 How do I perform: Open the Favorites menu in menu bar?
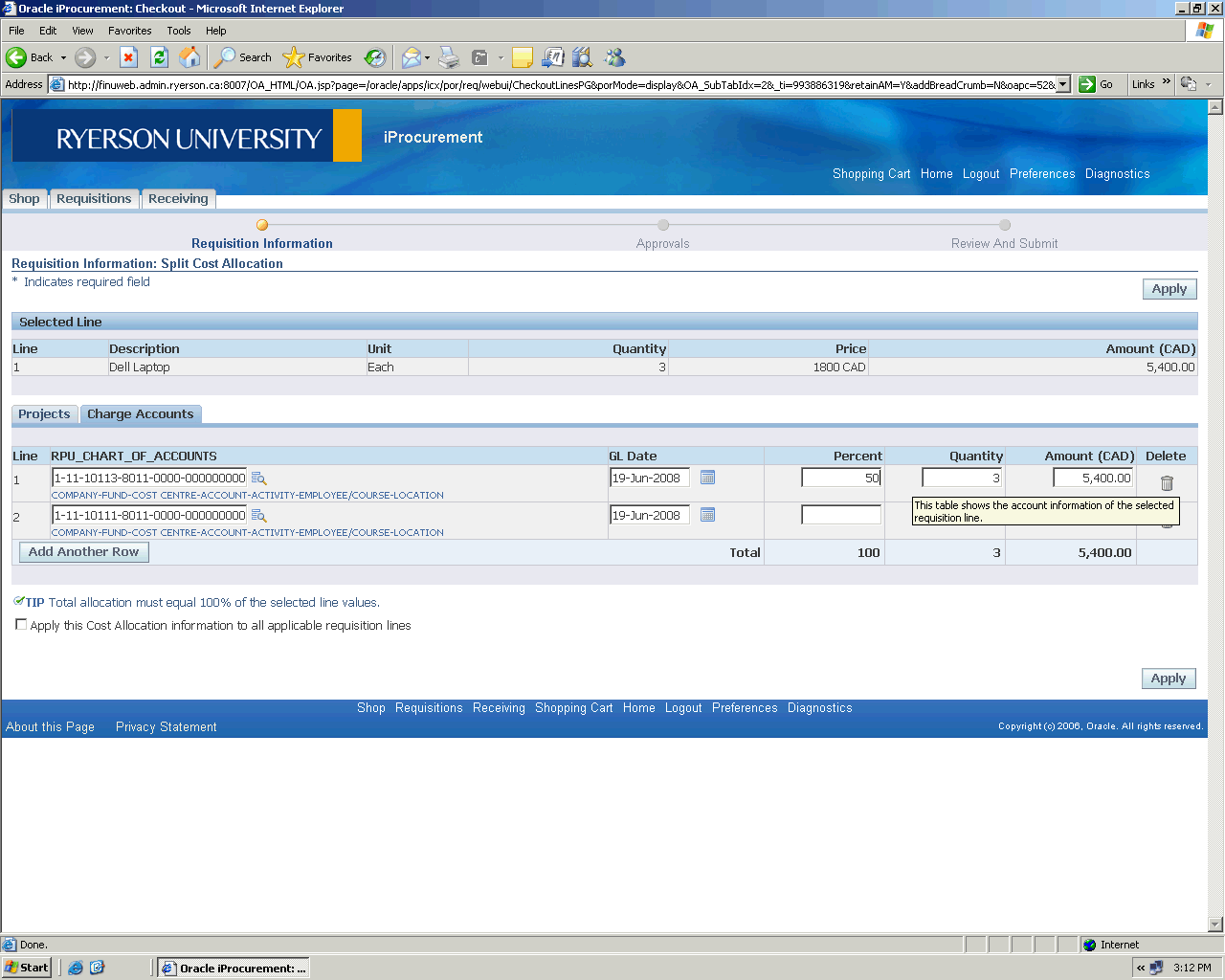click(129, 31)
